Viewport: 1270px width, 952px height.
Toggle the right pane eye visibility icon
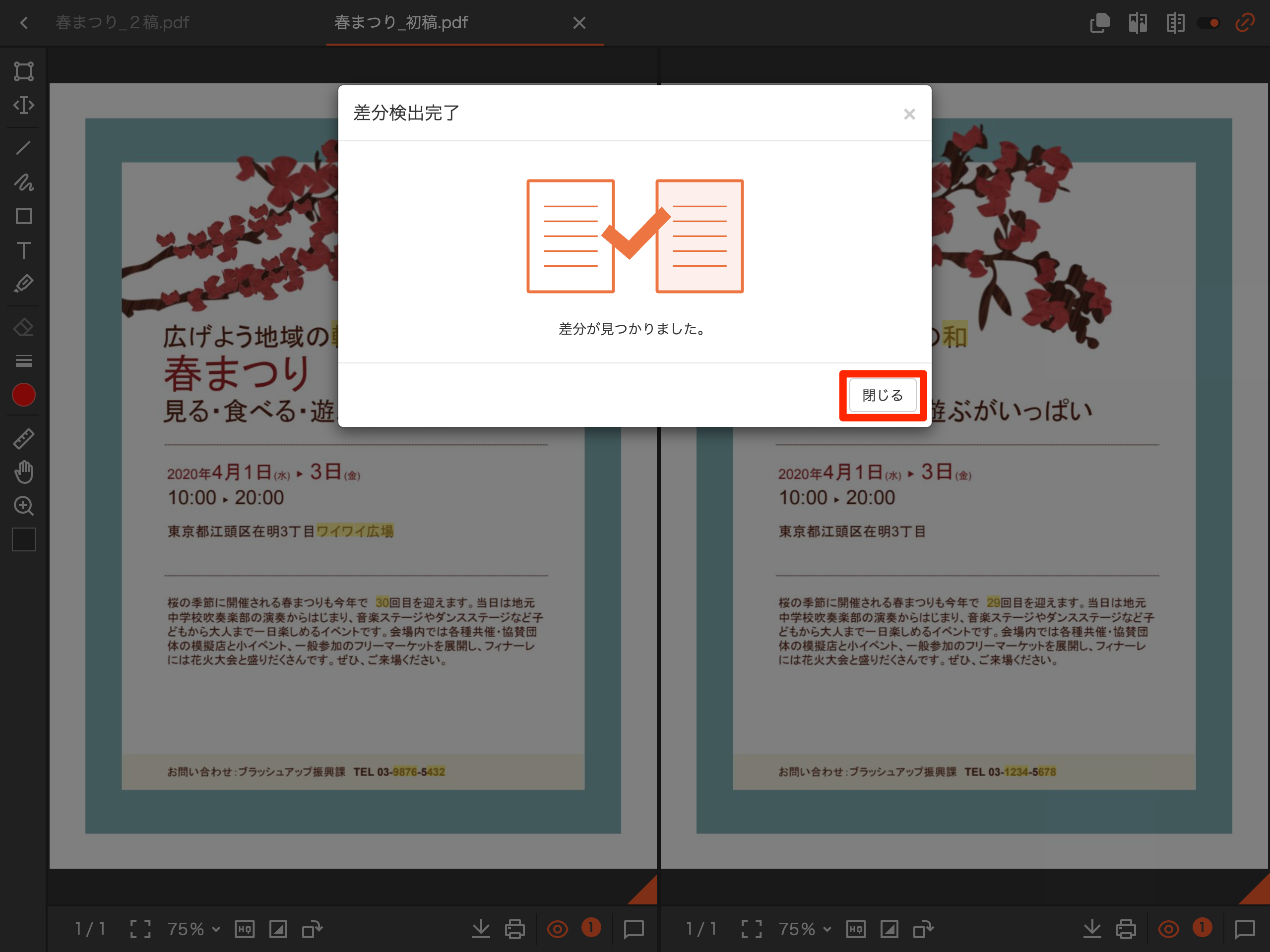pyautogui.click(x=1168, y=929)
